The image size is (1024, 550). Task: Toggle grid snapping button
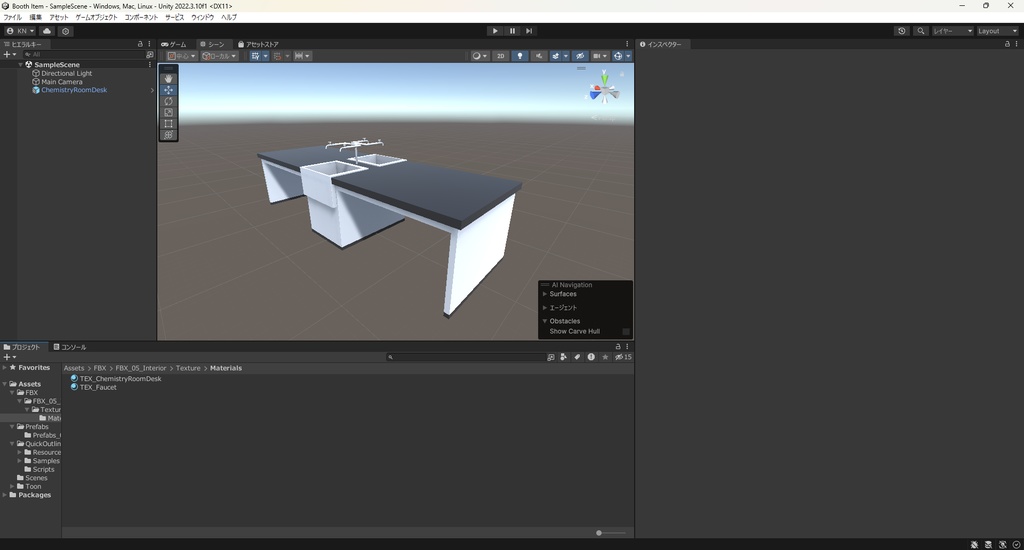[277, 56]
